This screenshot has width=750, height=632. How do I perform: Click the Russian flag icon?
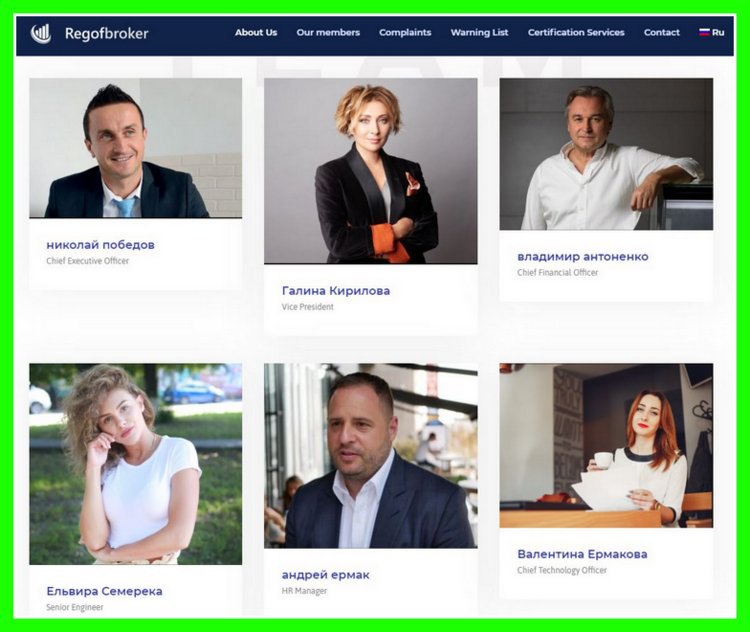704,33
